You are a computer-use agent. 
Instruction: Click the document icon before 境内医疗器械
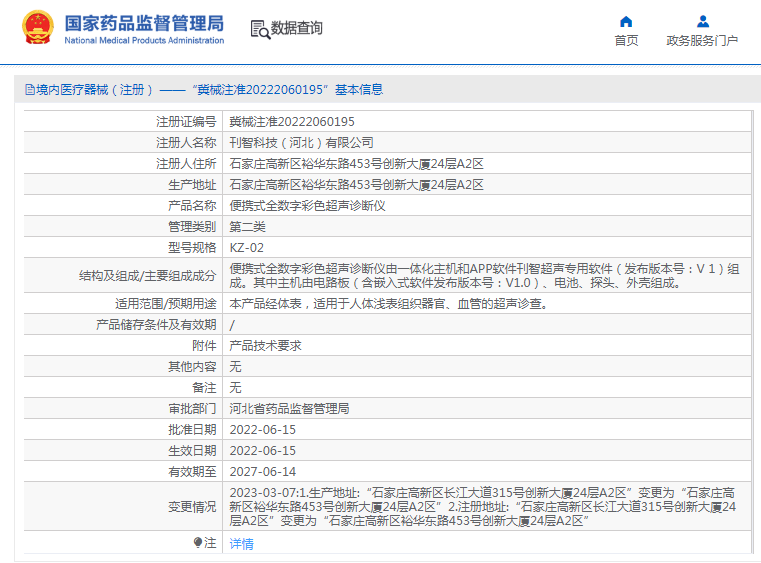tap(29, 90)
